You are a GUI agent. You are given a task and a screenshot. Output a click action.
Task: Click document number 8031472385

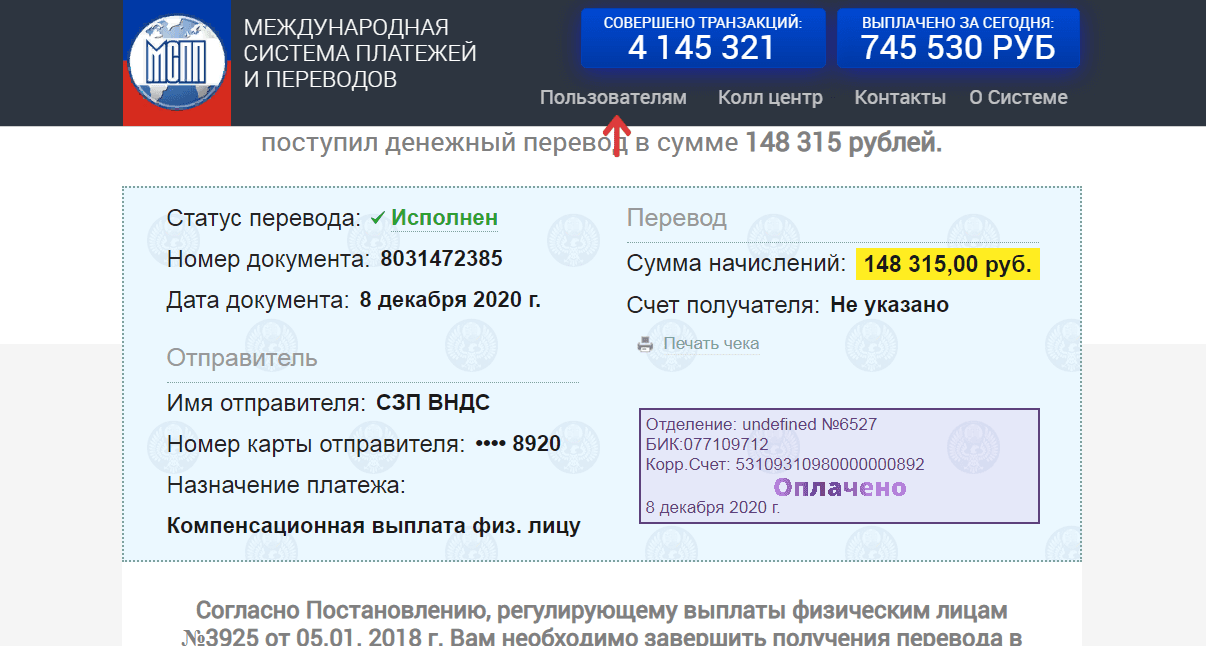tap(441, 259)
